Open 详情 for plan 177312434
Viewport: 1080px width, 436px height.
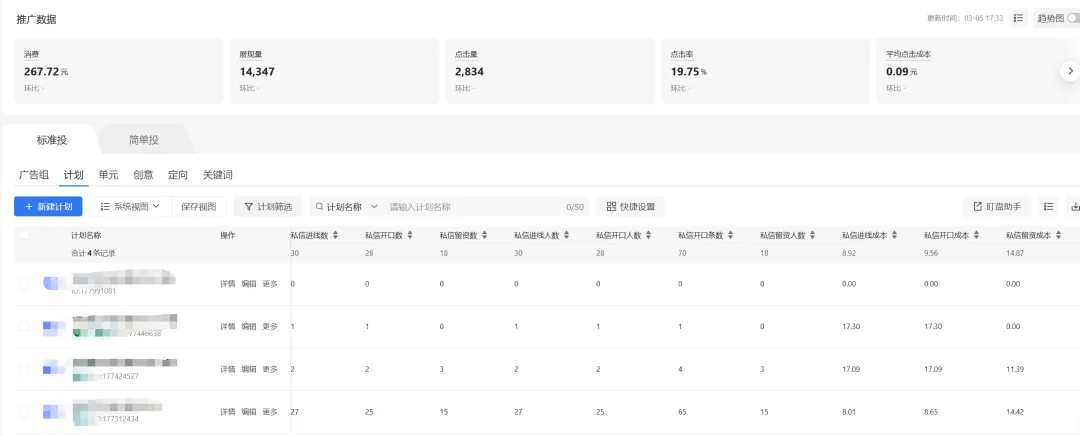tap(228, 412)
